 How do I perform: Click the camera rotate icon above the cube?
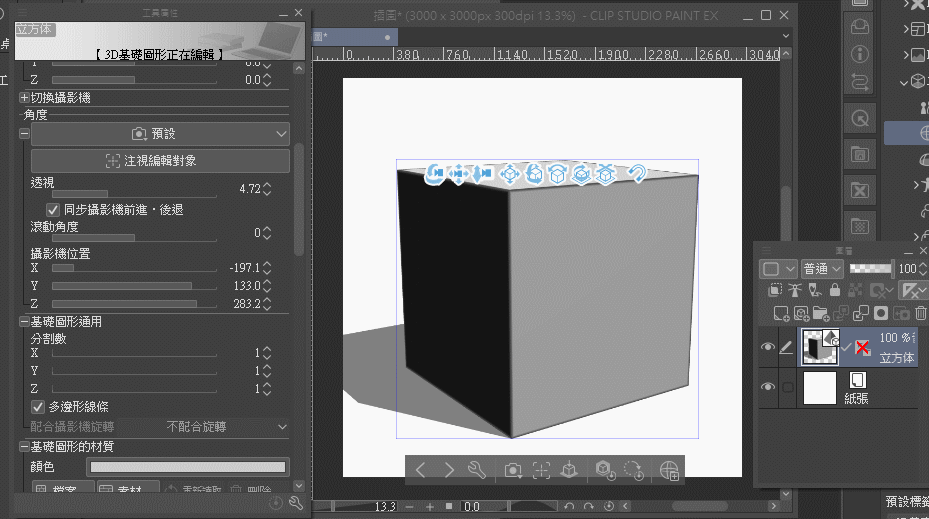click(435, 175)
